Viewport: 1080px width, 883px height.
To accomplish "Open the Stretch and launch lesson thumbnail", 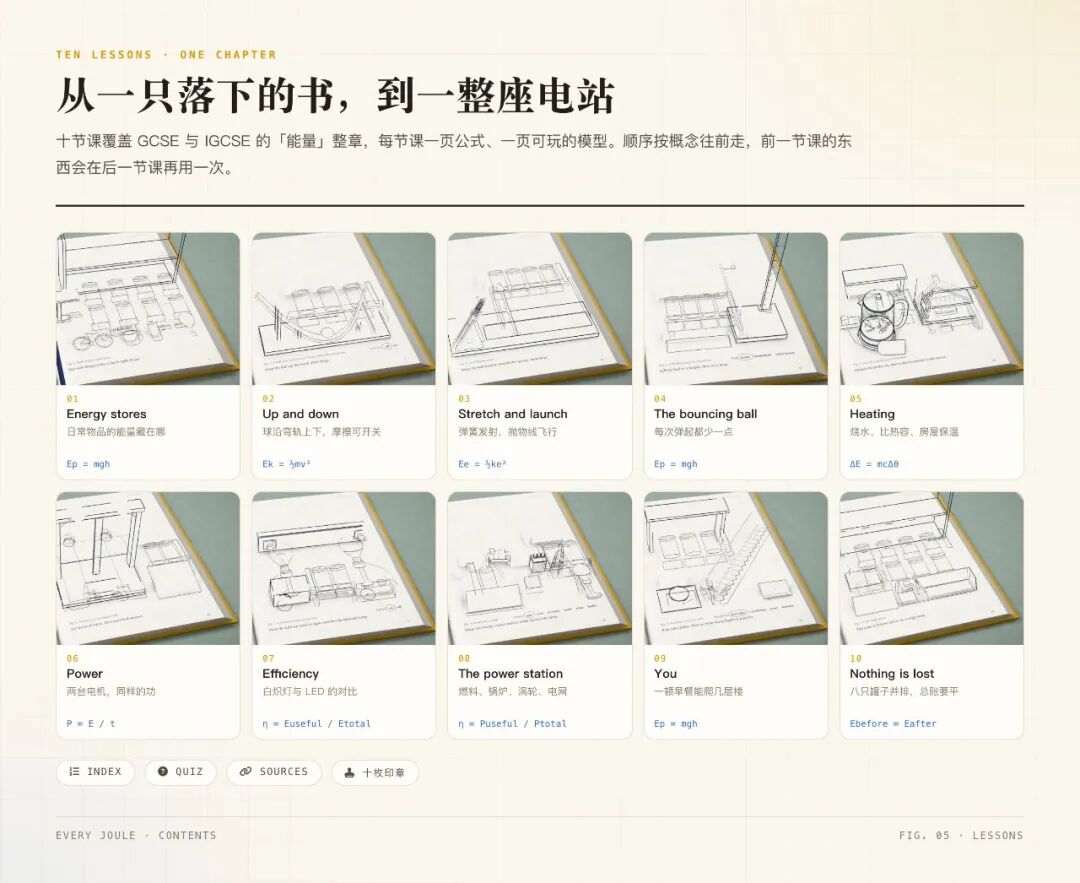I will 539,309.
